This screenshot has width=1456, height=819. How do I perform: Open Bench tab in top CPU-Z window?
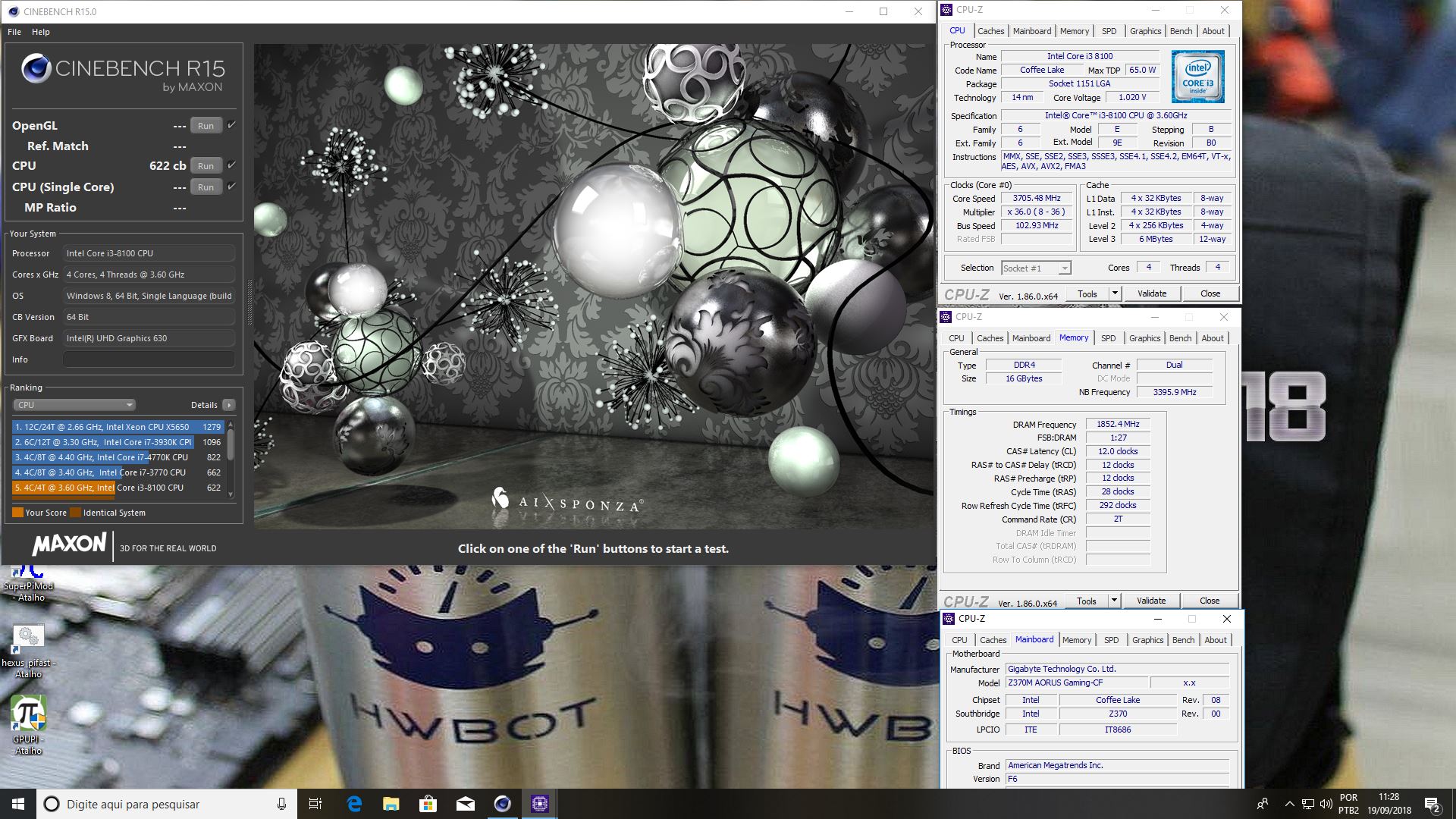[1181, 31]
